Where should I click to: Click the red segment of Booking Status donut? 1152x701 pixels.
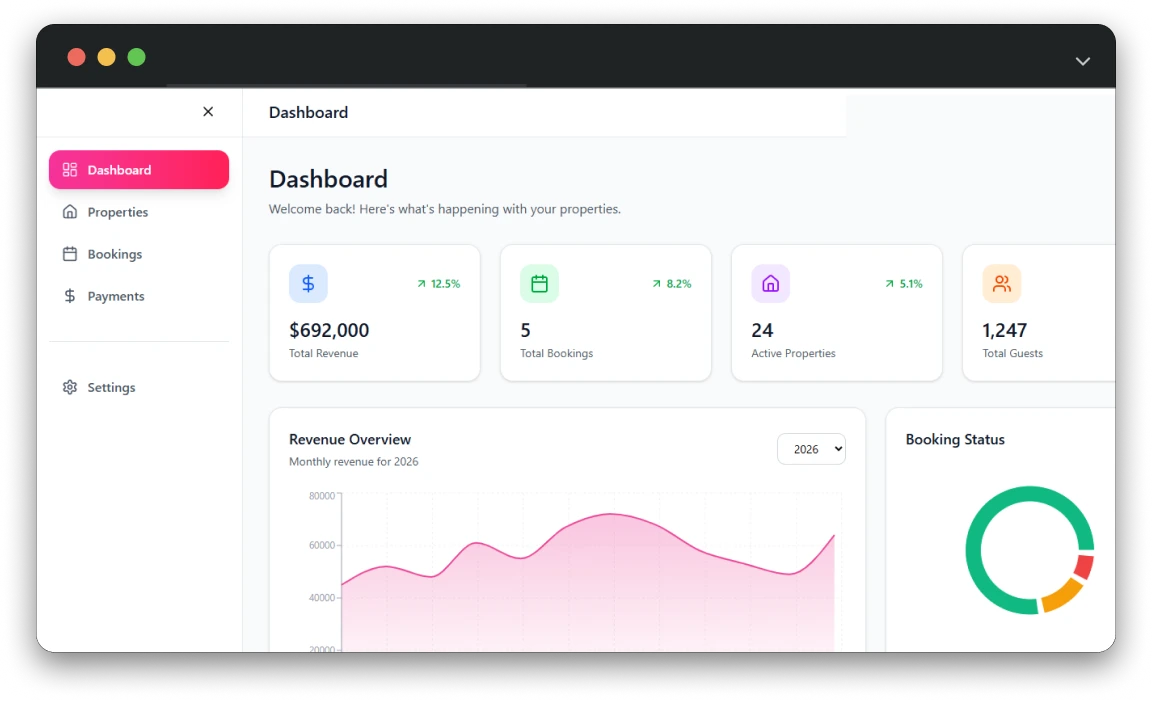(1084, 567)
